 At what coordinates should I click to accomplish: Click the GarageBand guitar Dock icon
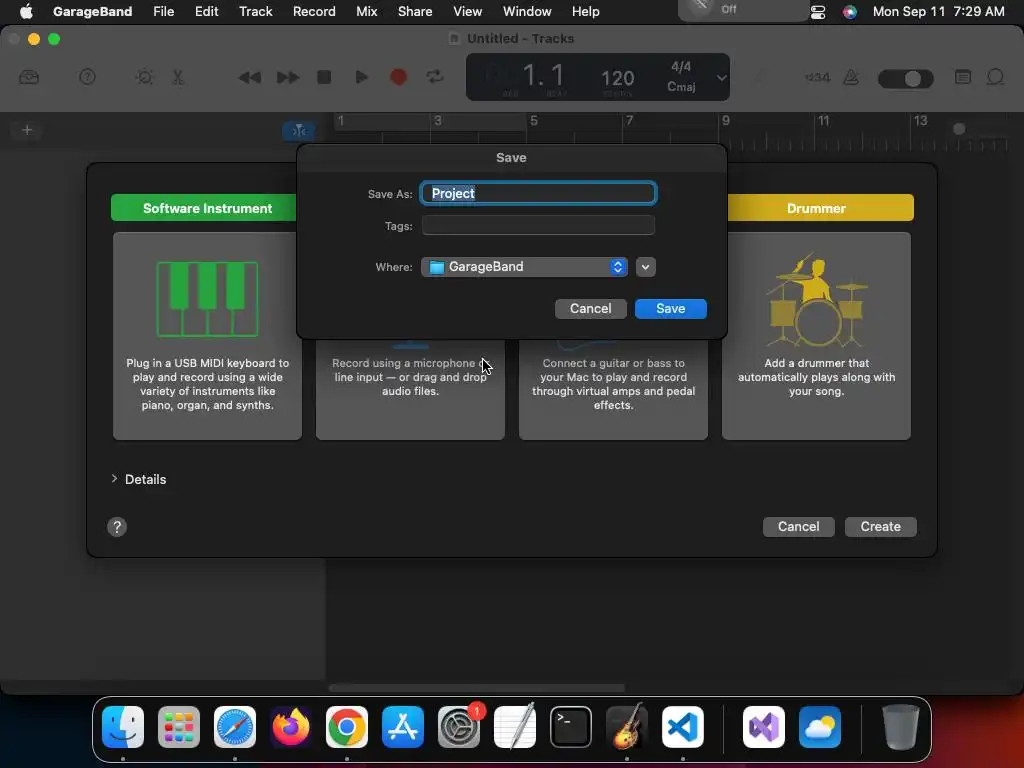pos(627,727)
